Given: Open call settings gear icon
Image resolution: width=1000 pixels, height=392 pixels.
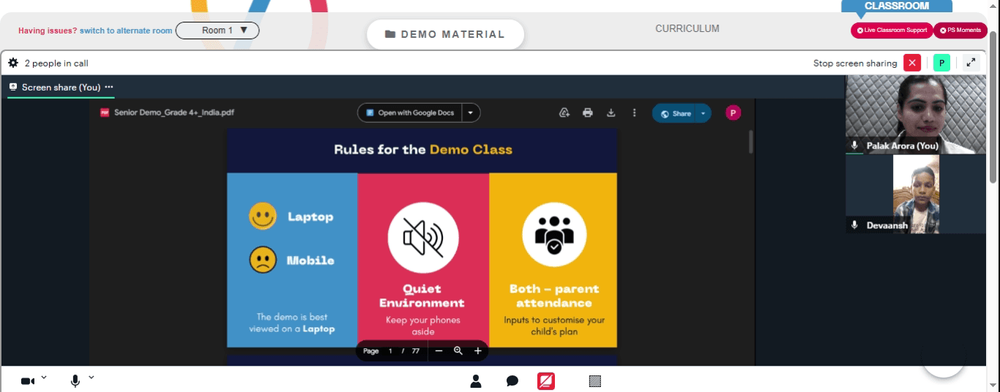Looking at the screenshot, I should 13,63.
